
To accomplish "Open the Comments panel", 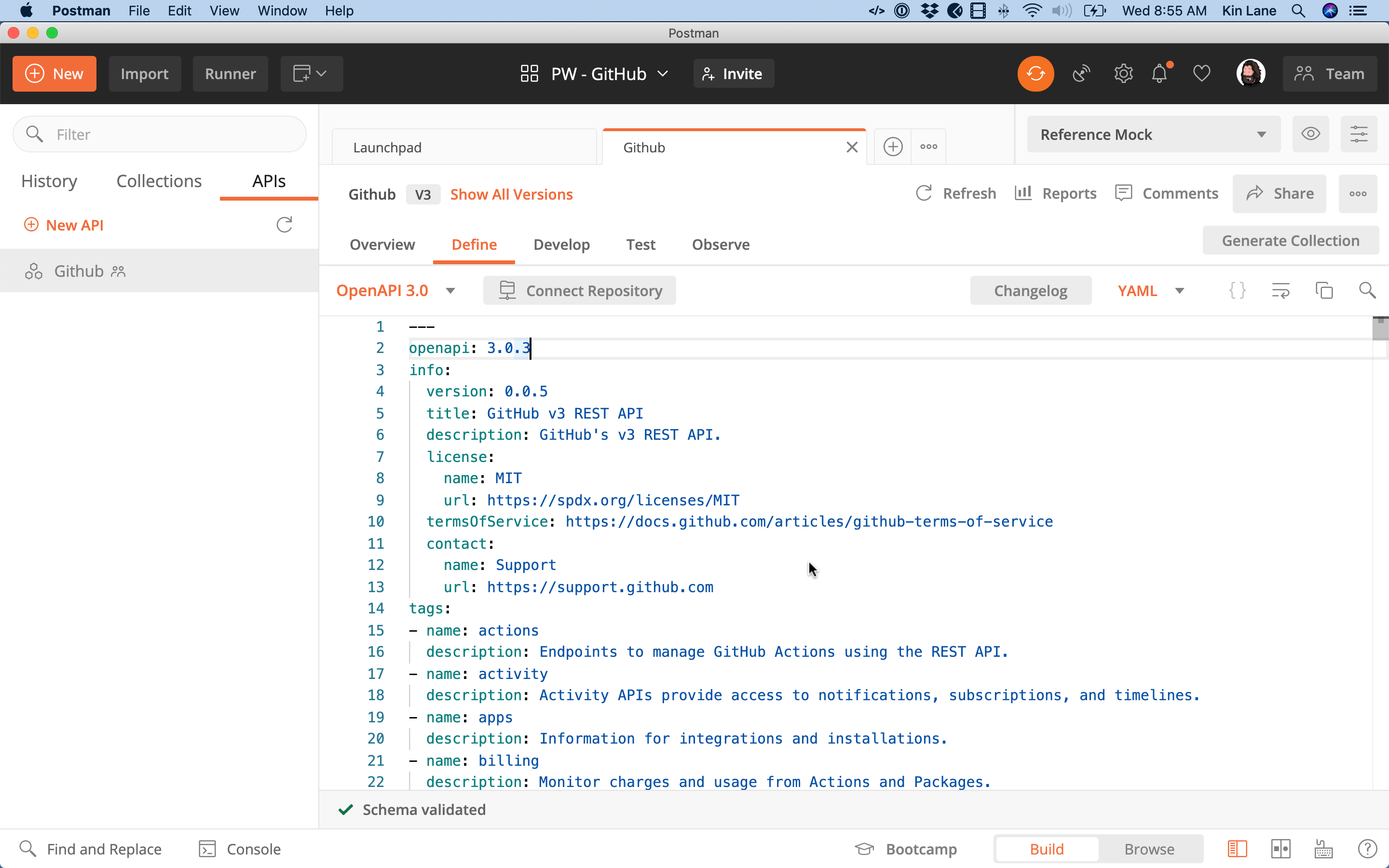I will pyautogui.click(x=1166, y=193).
